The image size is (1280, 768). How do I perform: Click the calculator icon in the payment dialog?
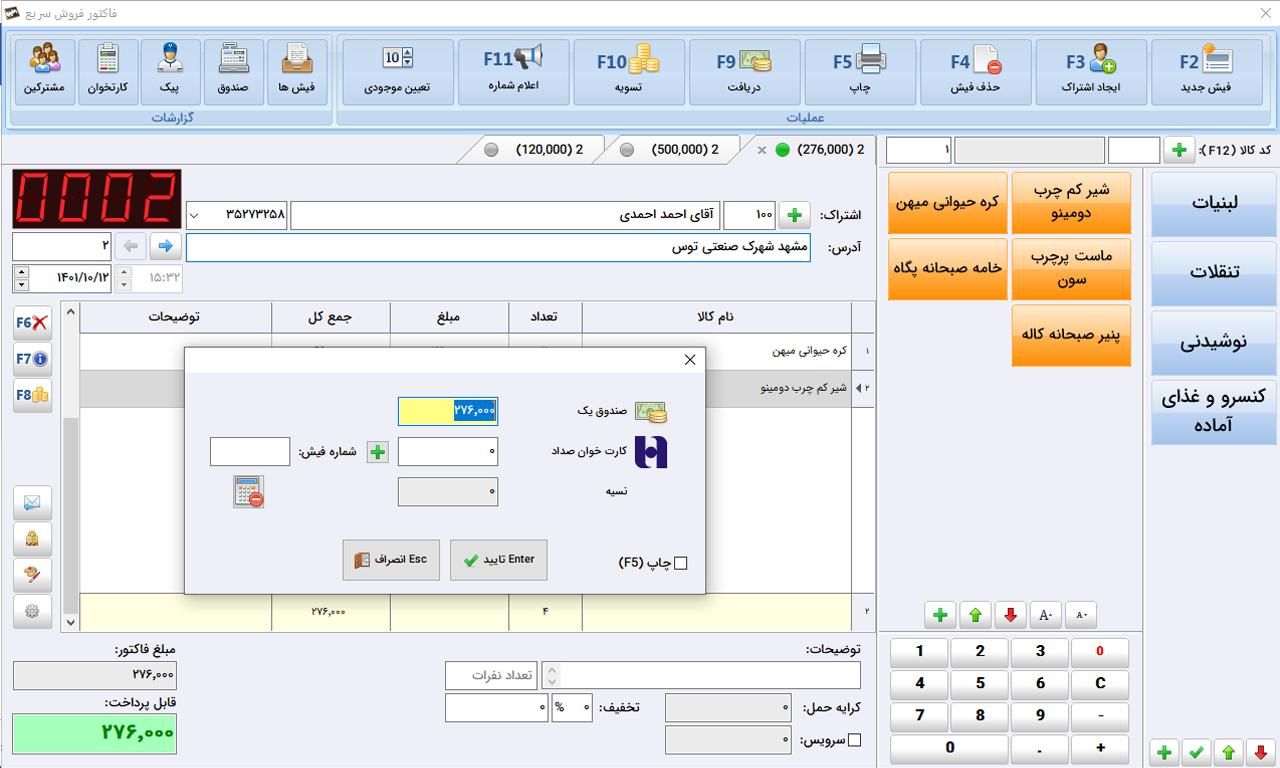click(x=248, y=491)
